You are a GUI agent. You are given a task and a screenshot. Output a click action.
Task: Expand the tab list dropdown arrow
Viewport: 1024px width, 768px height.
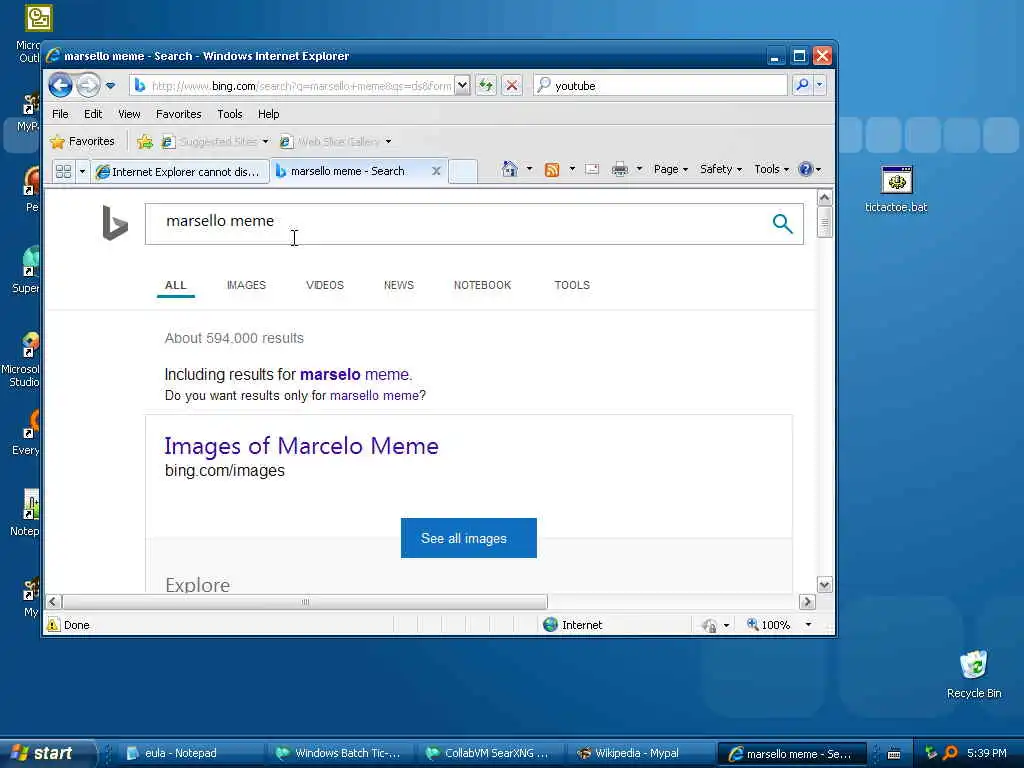(x=82, y=172)
